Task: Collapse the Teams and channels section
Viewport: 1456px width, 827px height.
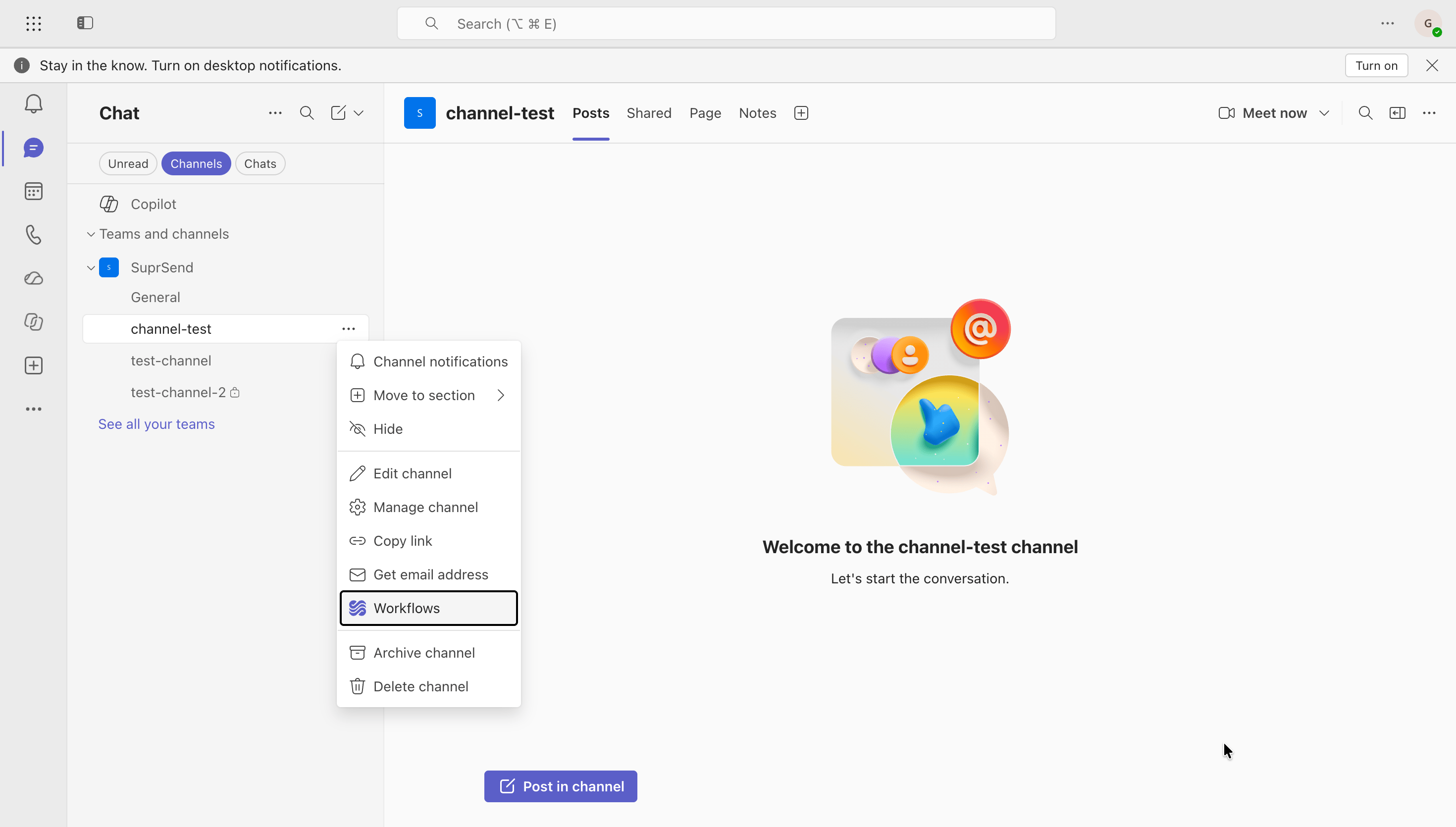Action: tap(91, 234)
